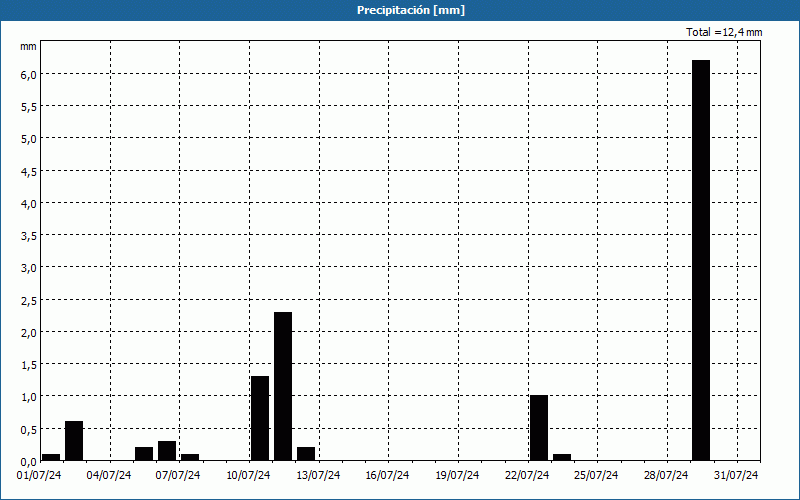Select the 0,3 mm bar before 07/07/24
Viewport: 800px width, 500px height.
(x=167, y=451)
